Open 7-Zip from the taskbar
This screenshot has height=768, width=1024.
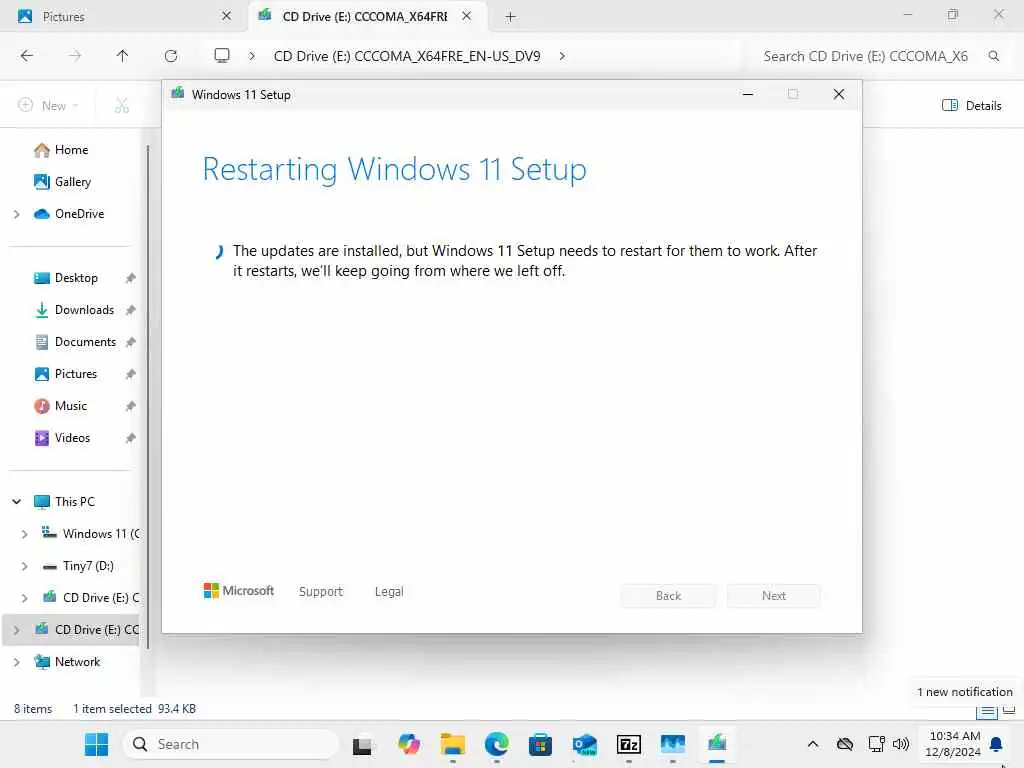(x=628, y=744)
